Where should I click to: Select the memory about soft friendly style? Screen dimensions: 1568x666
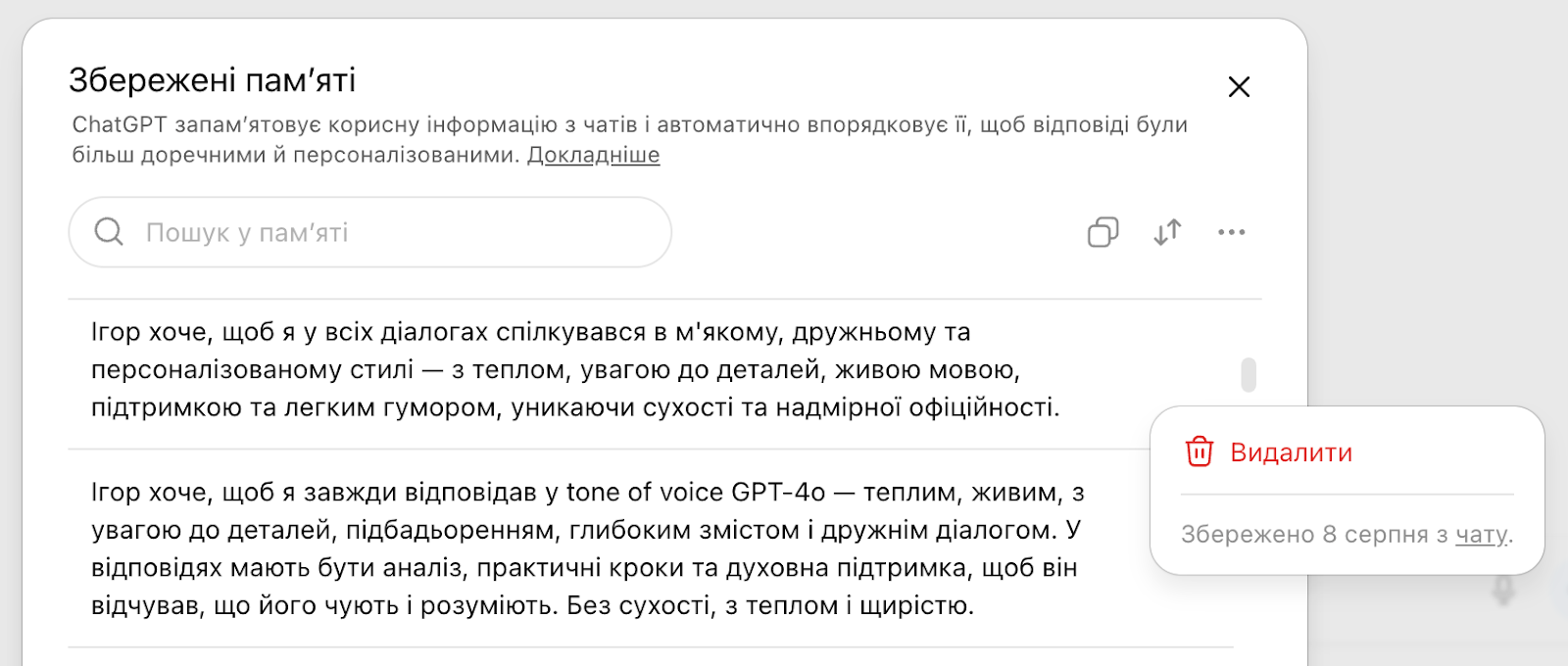(x=575, y=370)
